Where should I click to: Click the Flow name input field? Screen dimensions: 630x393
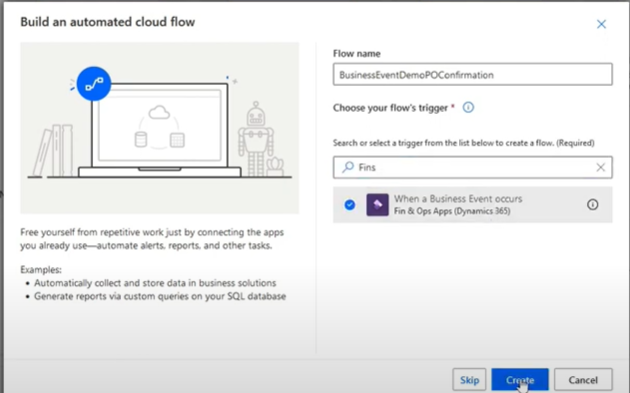(472, 74)
